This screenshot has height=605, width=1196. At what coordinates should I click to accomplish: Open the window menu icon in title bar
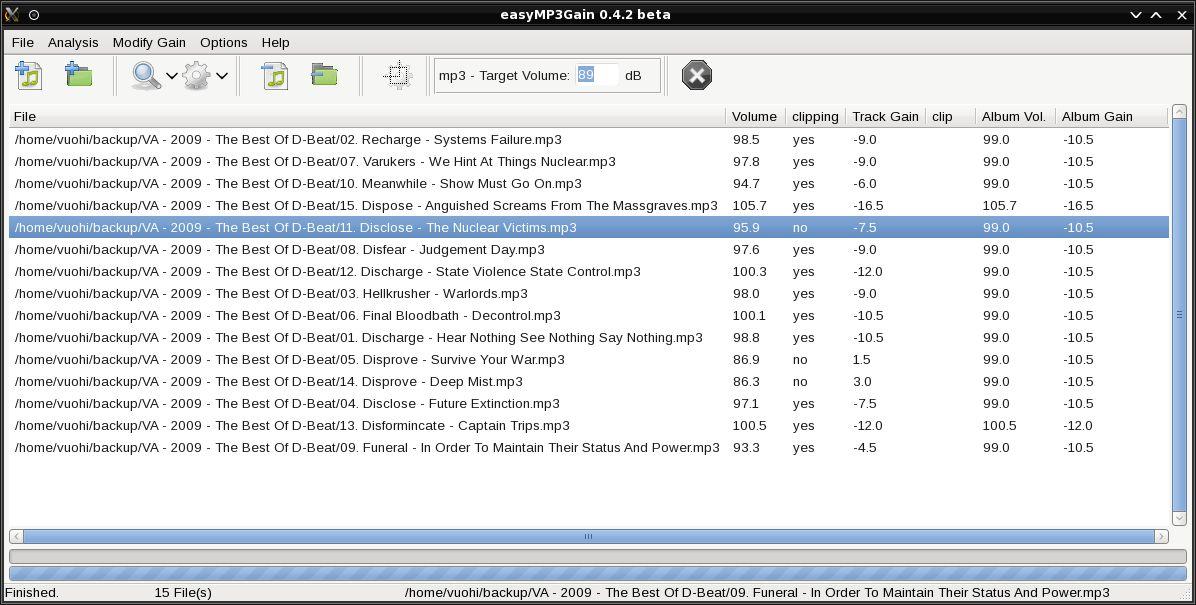[x=11, y=14]
